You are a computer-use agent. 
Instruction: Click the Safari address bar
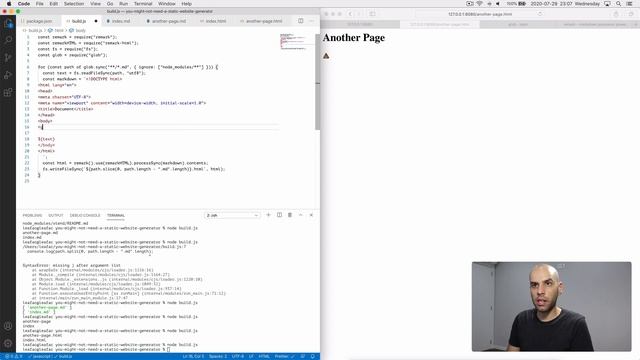(x=480, y=14)
